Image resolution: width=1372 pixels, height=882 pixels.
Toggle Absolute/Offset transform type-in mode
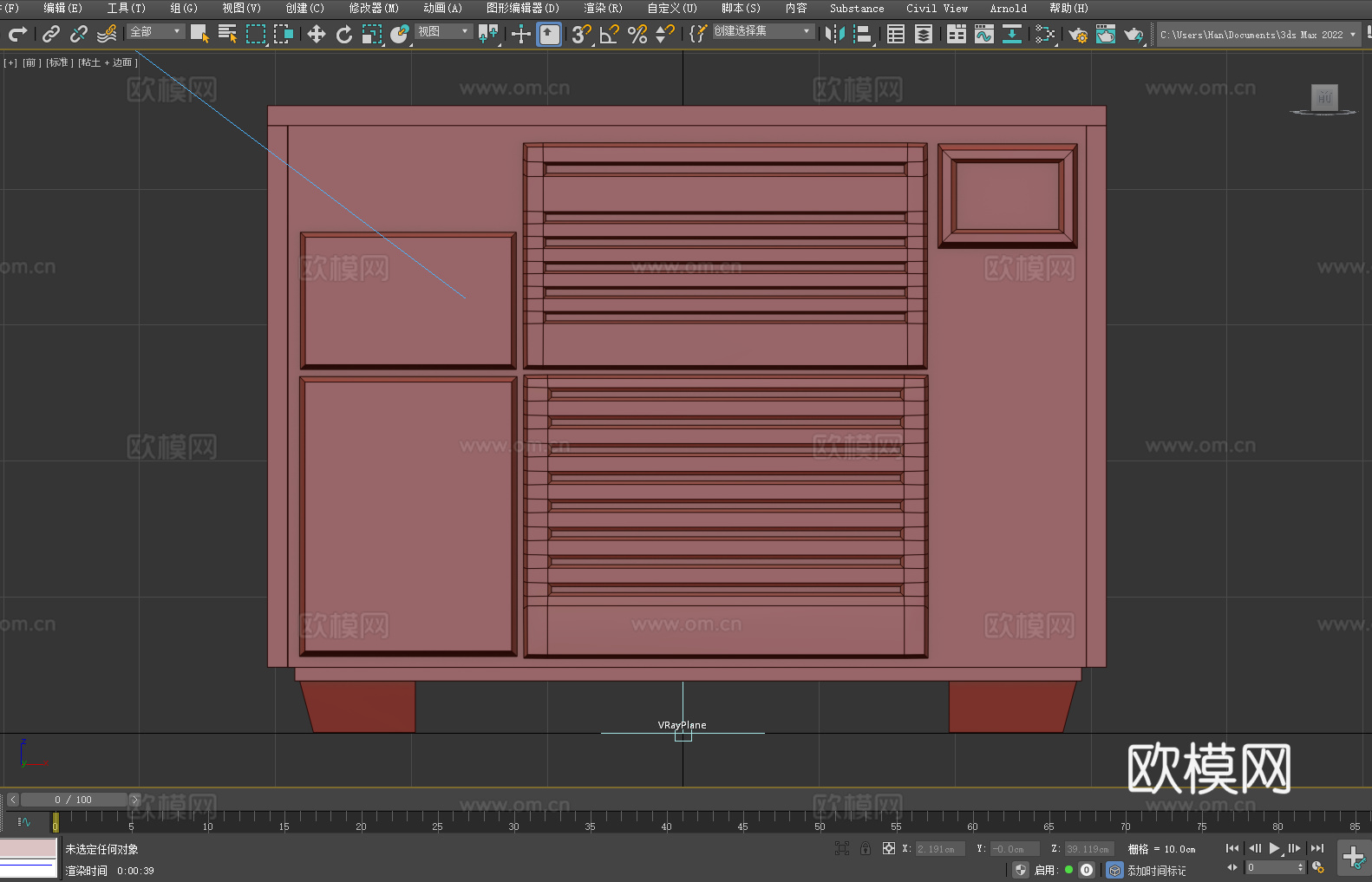click(889, 848)
